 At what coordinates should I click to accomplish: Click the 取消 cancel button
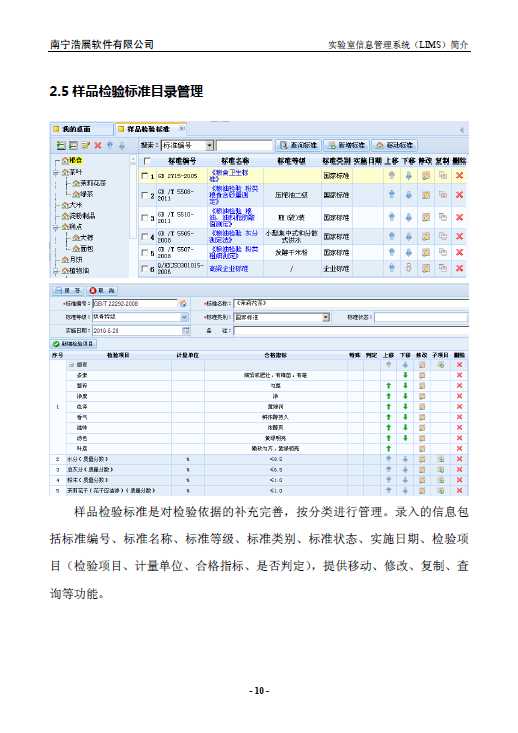[x=102, y=291]
